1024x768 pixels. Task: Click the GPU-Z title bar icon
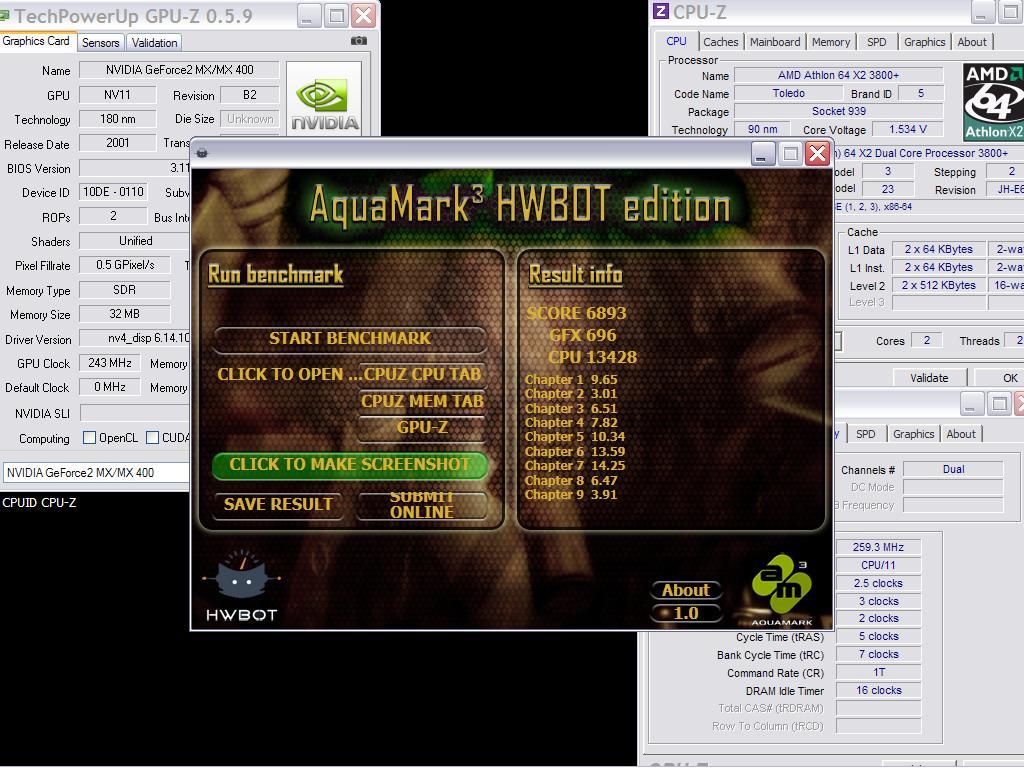point(5,14)
